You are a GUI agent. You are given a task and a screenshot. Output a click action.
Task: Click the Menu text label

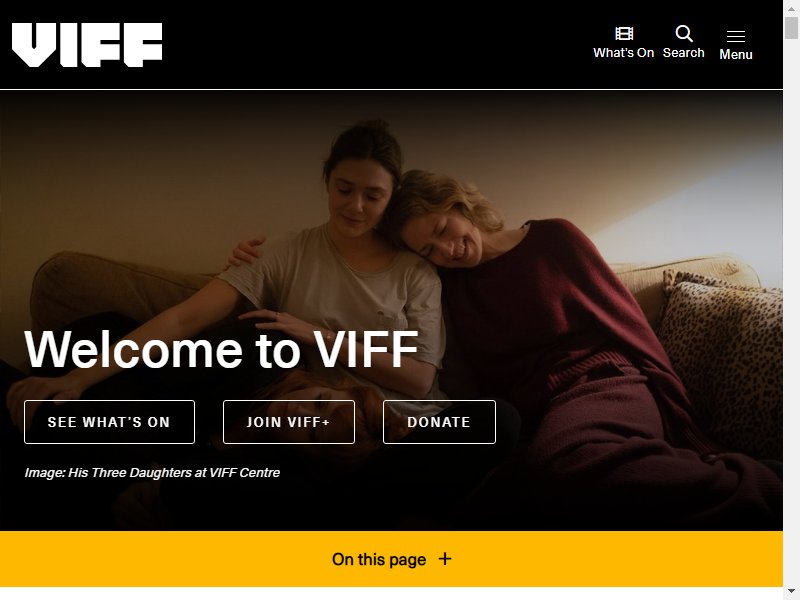[x=736, y=54]
